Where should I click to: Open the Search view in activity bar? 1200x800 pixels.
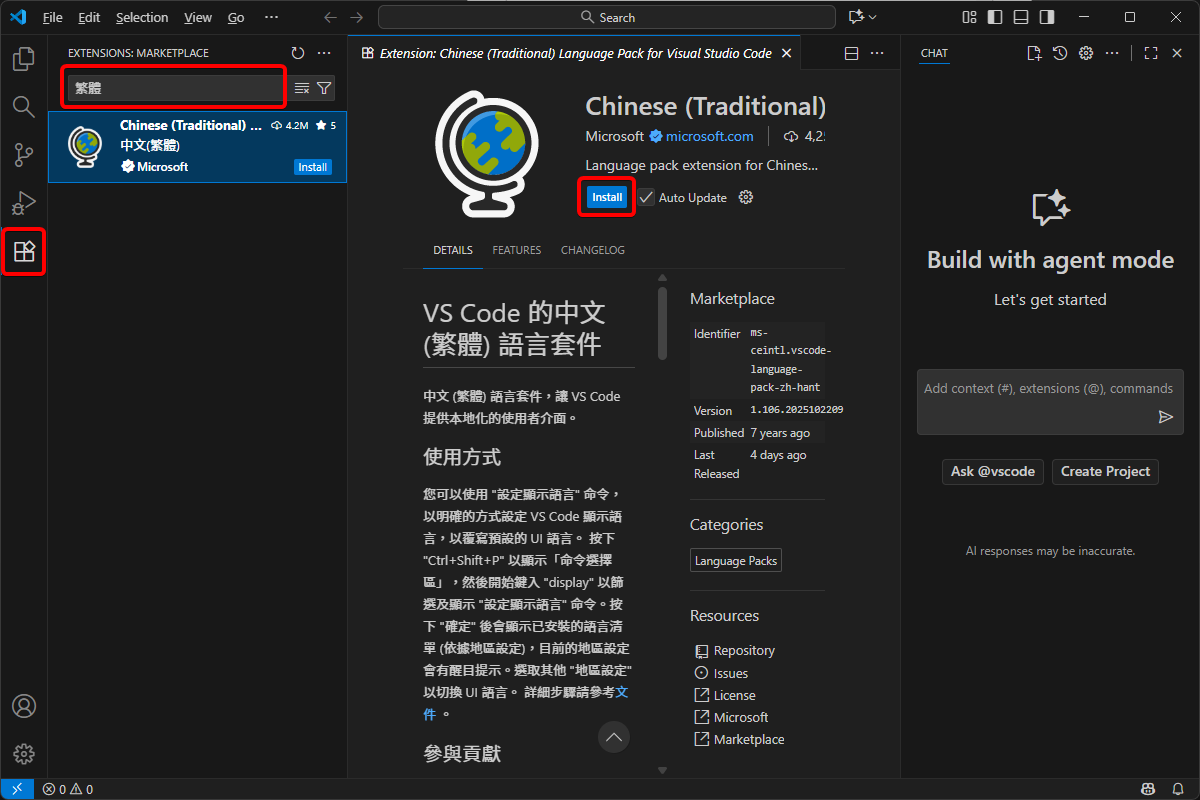coord(23,107)
